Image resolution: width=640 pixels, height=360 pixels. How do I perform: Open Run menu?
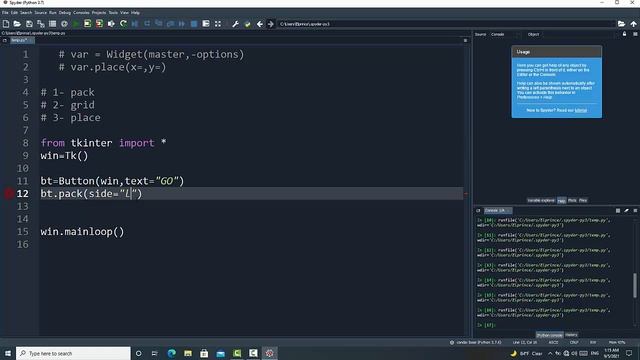[53, 13]
